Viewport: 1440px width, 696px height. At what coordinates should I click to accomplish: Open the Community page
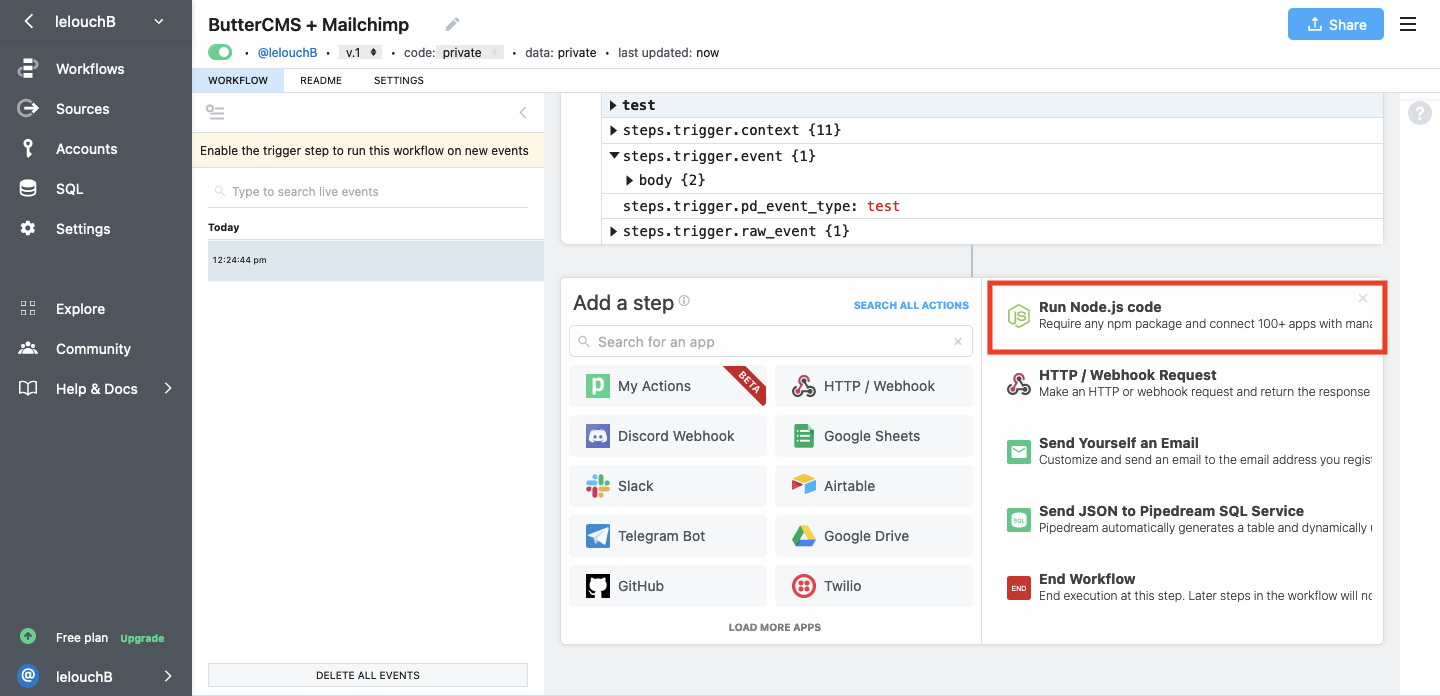(x=96, y=349)
